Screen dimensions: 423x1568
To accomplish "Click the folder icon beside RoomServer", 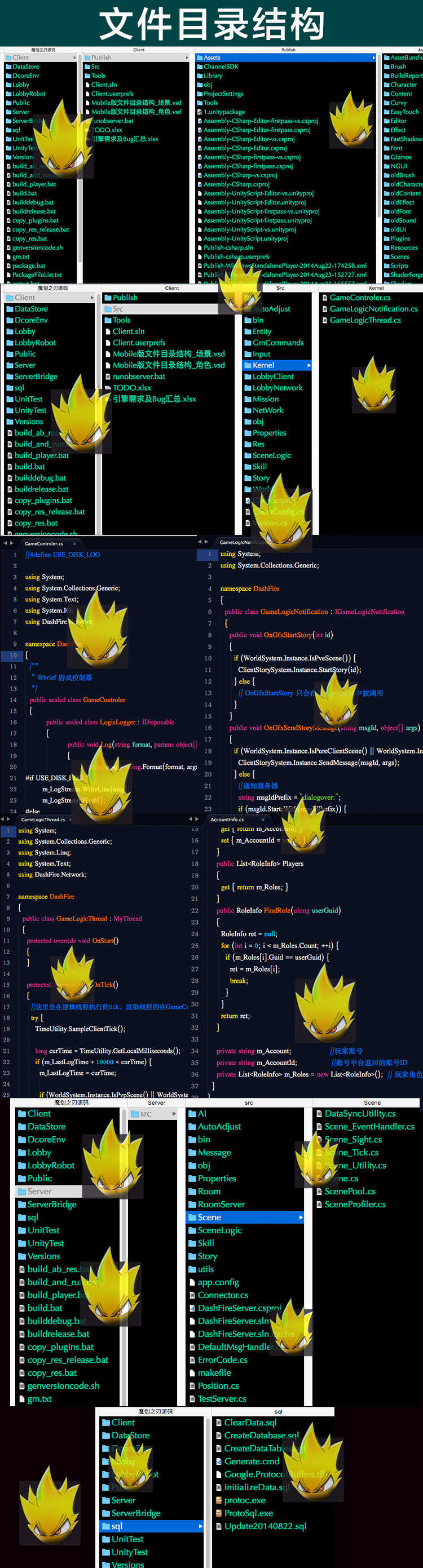I will pos(192,1204).
